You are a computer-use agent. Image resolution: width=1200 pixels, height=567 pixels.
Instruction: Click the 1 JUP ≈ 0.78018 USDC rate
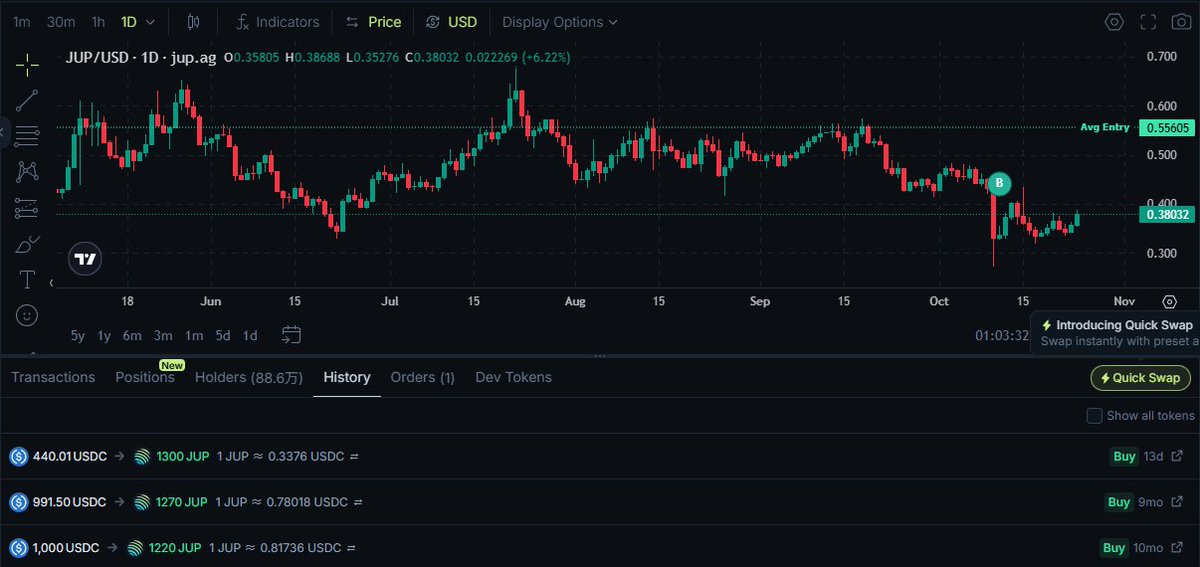click(x=282, y=502)
